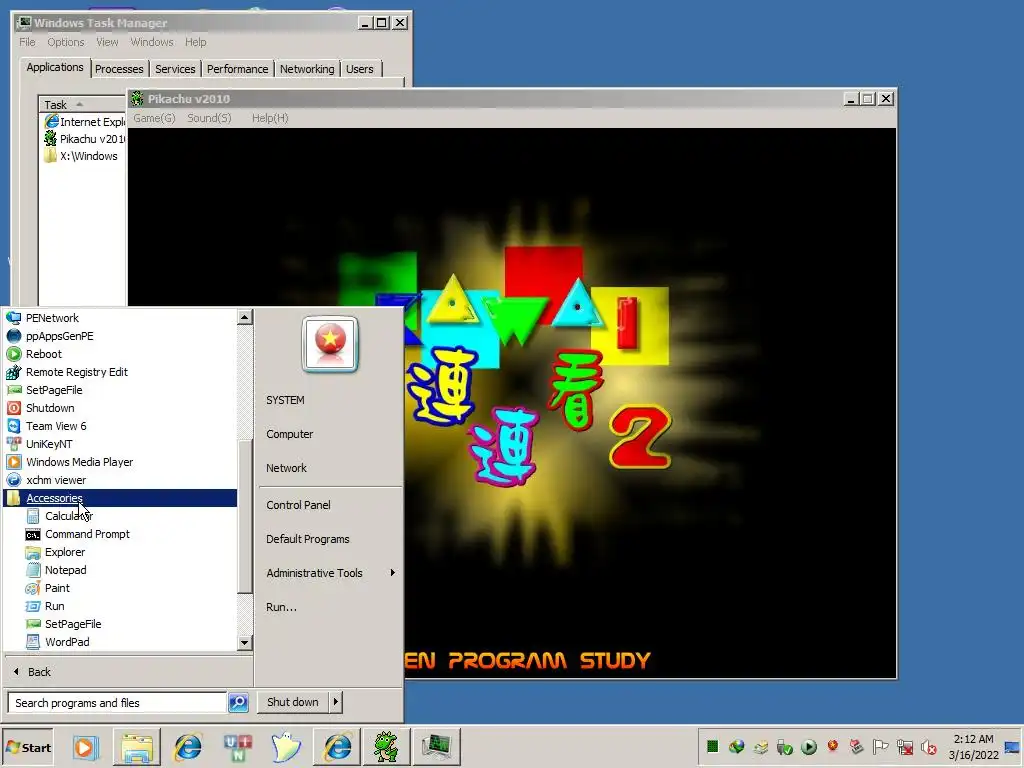Click the user picture in the Start menu
Screen dimensions: 1024x768
[x=330, y=344]
